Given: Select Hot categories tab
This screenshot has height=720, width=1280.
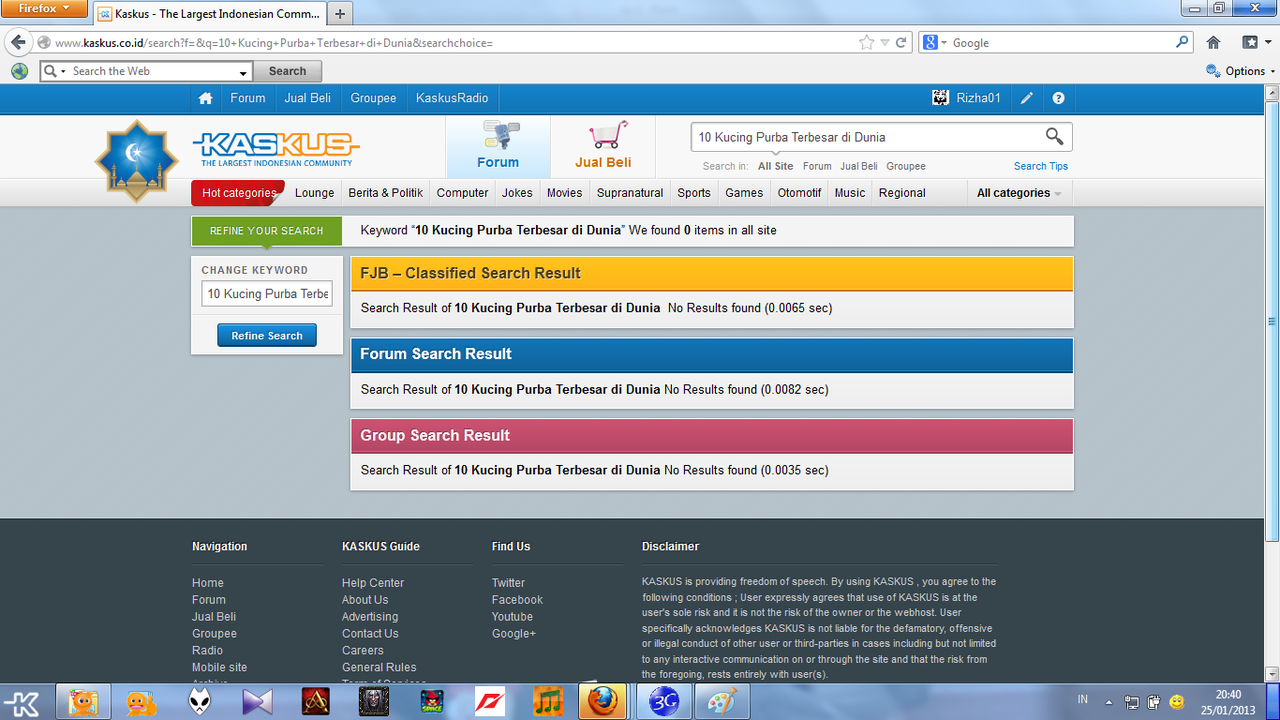Looking at the screenshot, I should (238, 193).
